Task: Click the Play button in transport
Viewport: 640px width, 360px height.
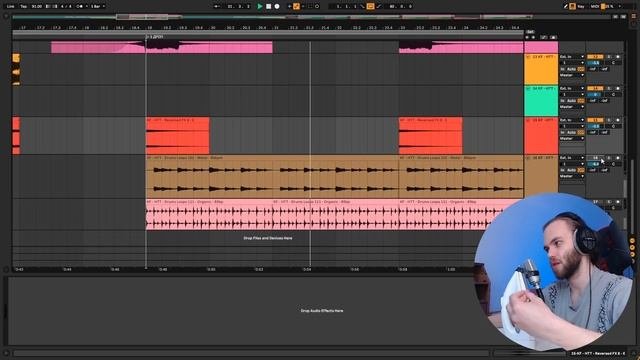Action: 260,6
